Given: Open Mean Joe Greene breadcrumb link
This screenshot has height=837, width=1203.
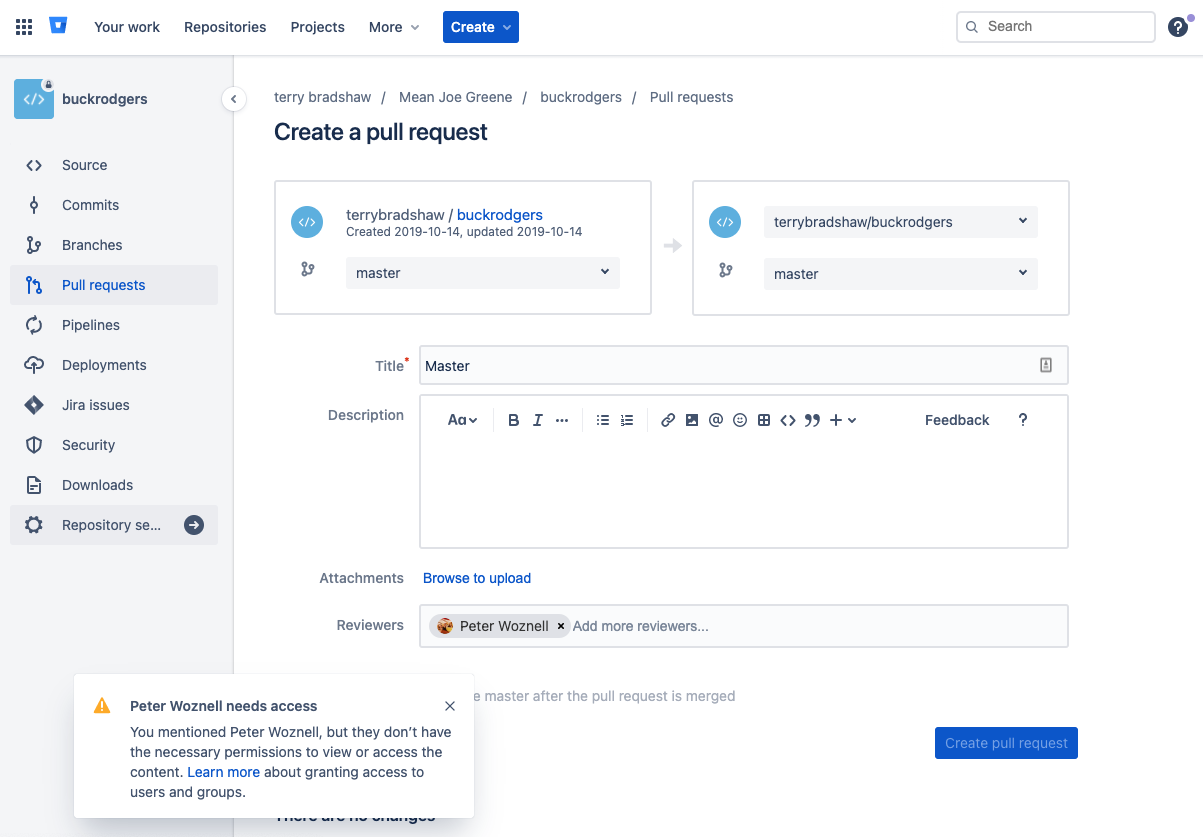Looking at the screenshot, I should [455, 97].
